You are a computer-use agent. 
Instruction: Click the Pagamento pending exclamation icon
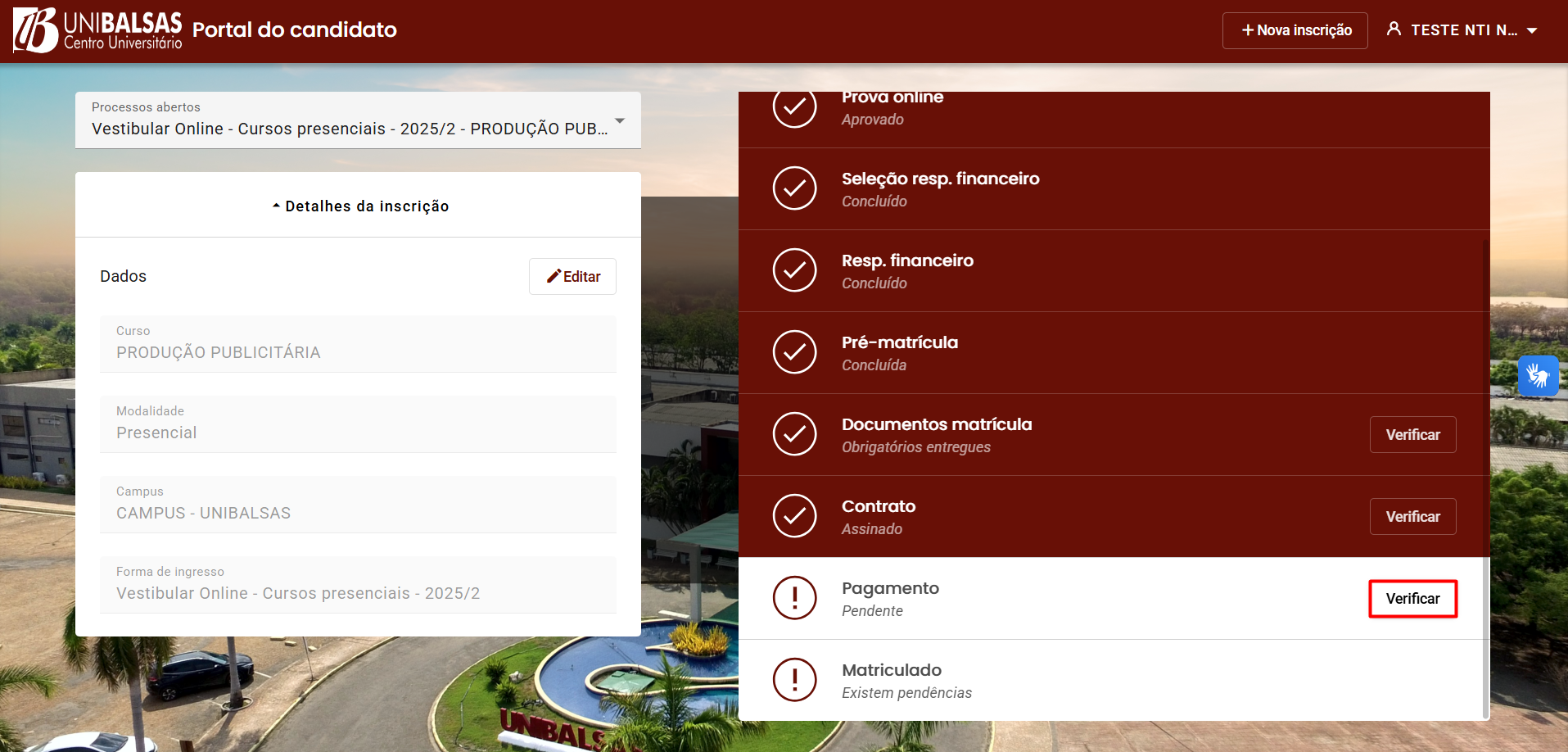794,598
